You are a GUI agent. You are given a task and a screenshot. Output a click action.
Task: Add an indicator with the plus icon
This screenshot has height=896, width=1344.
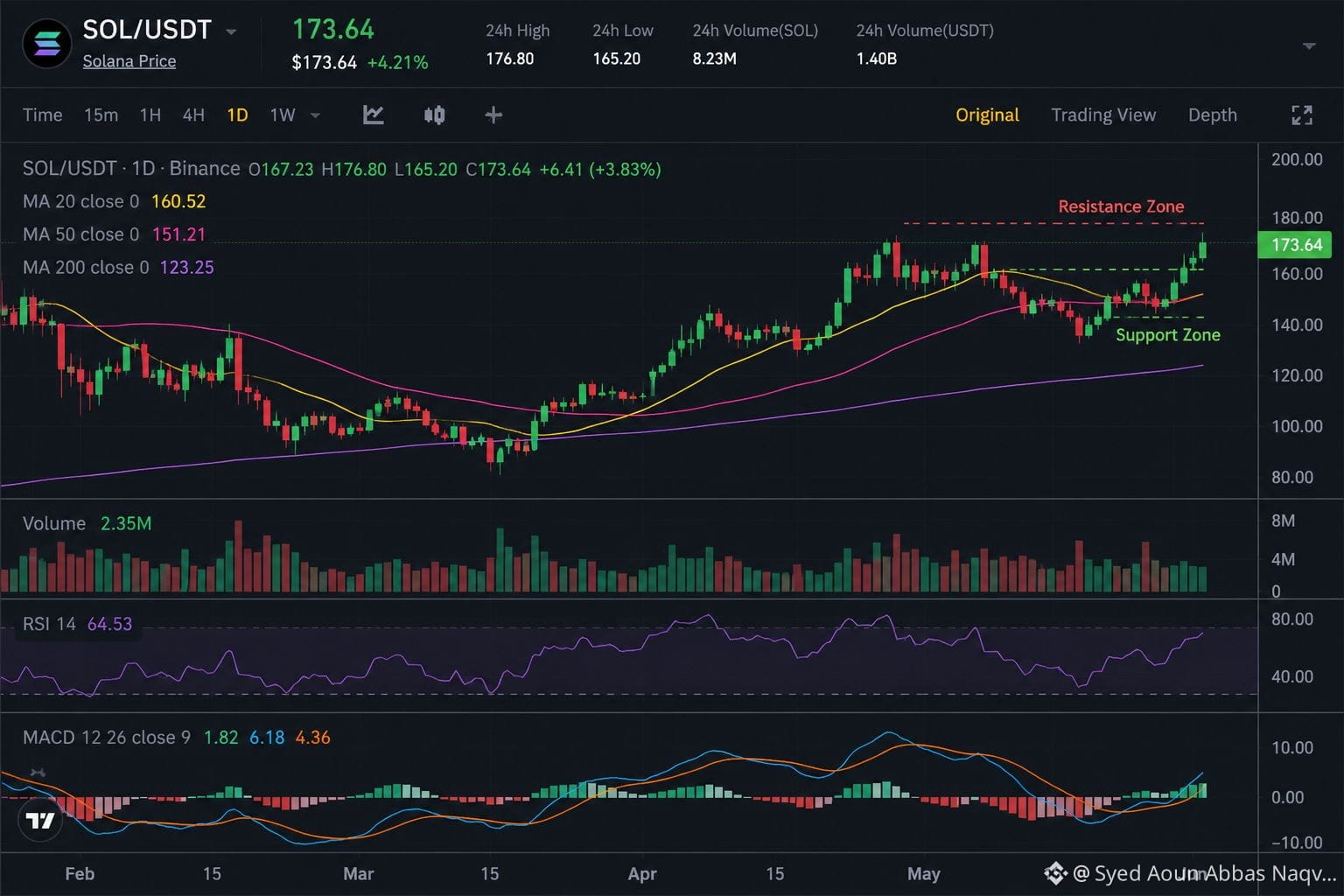pyautogui.click(x=493, y=115)
